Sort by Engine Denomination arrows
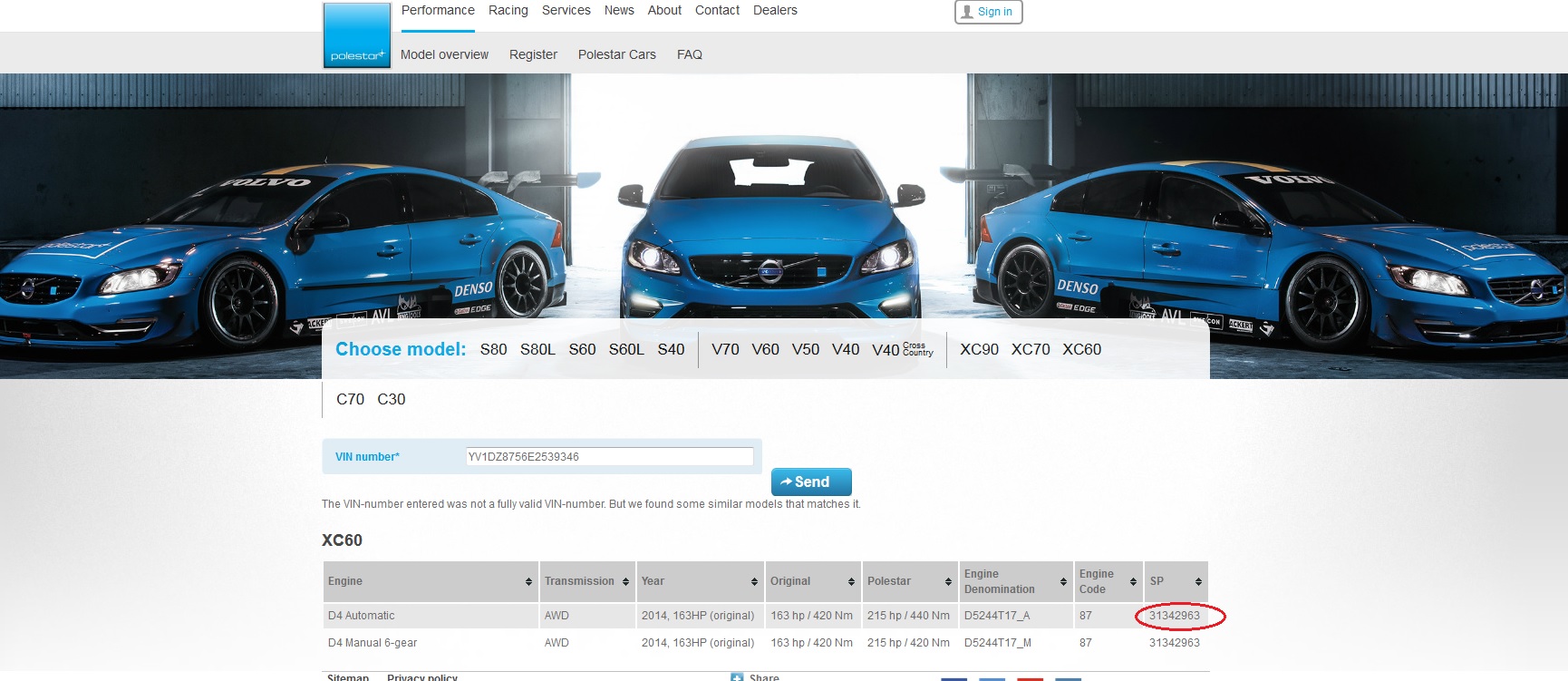The image size is (1568, 681). [1063, 582]
